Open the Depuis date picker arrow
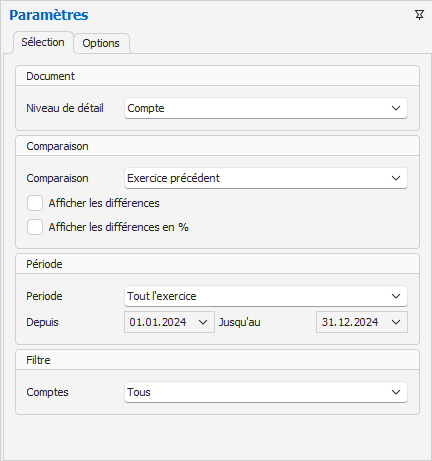The image size is (432, 461). pyautogui.click(x=203, y=322)
